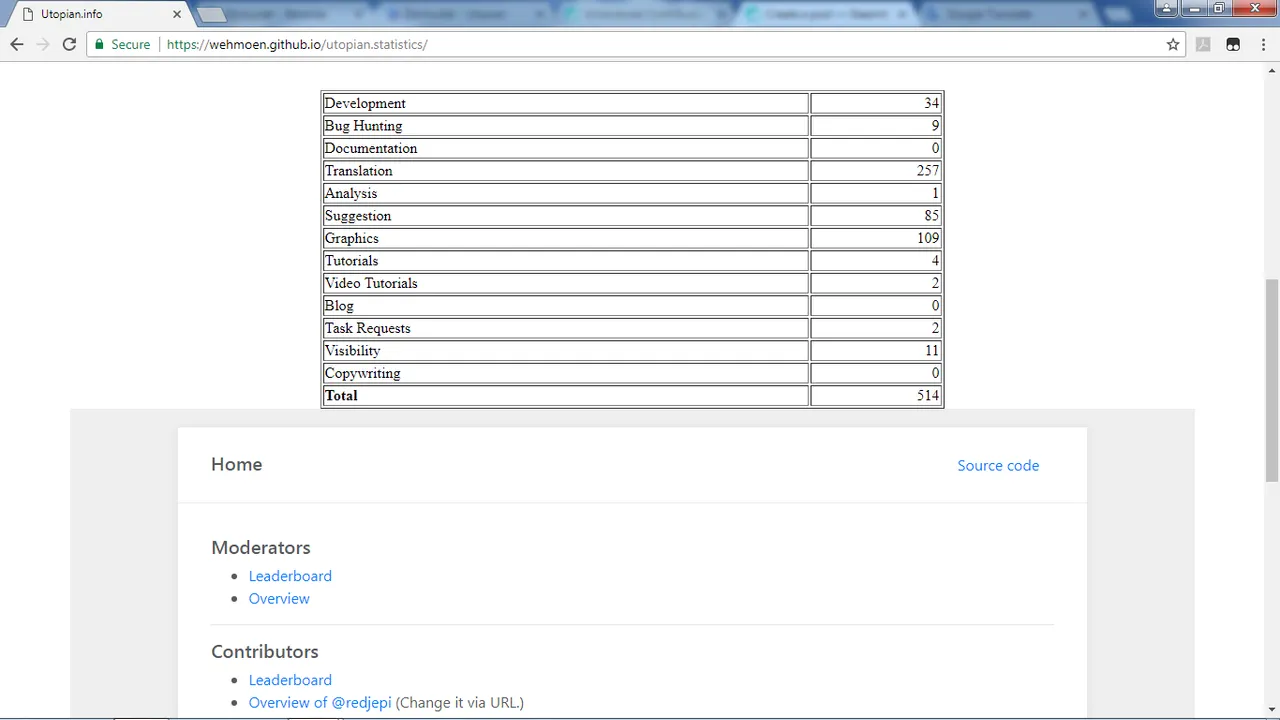Select the Documentation row's 0 value

(935, 148)
